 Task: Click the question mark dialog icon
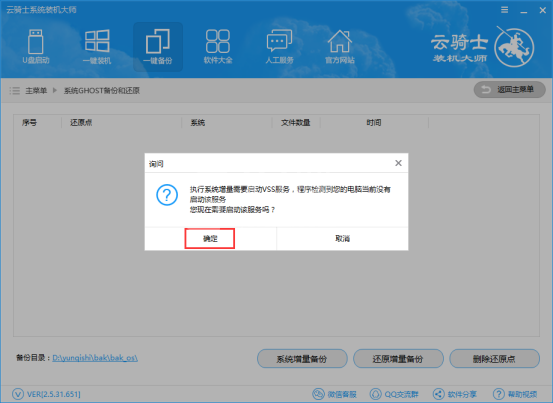pyautogui.click(x=167, y=195)
